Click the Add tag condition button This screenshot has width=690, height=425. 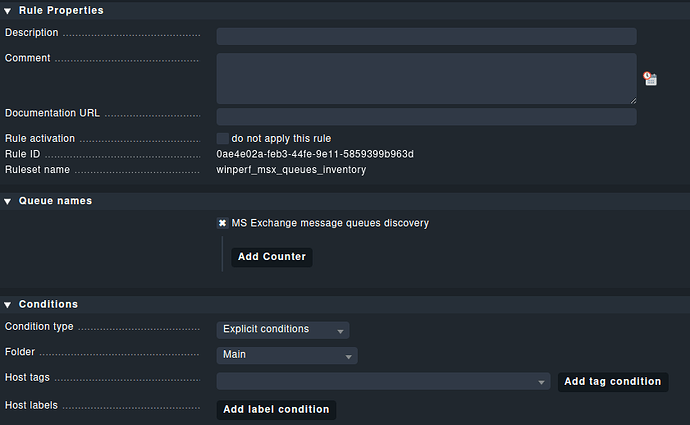[612, 381]
